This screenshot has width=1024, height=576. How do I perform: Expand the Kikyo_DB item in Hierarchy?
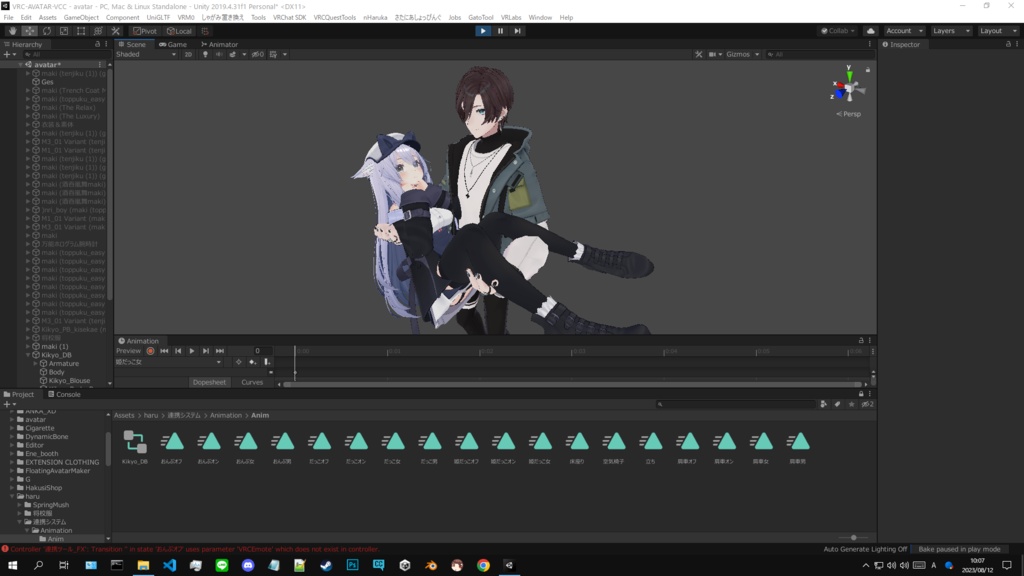coord(30,353)
